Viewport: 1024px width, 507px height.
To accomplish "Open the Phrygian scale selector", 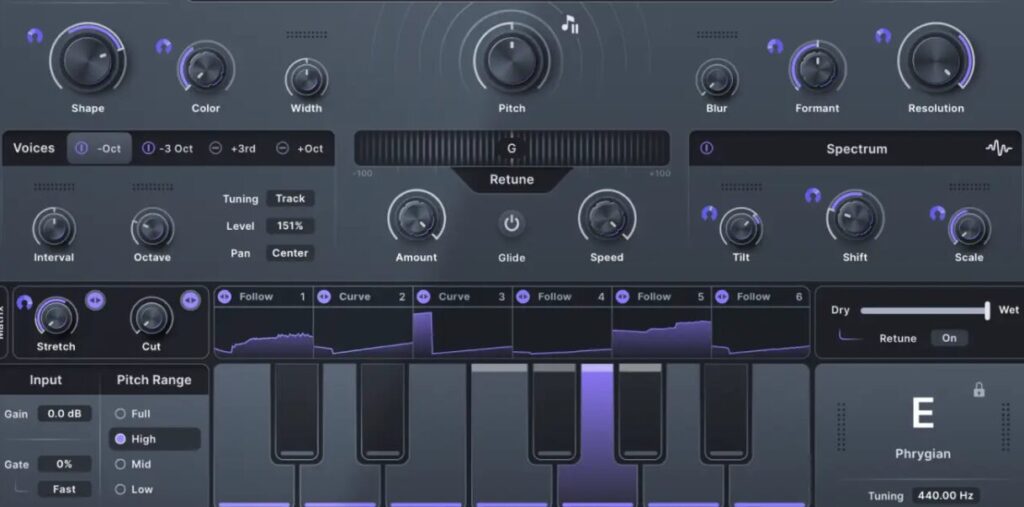I will click(x=922, y=454).
